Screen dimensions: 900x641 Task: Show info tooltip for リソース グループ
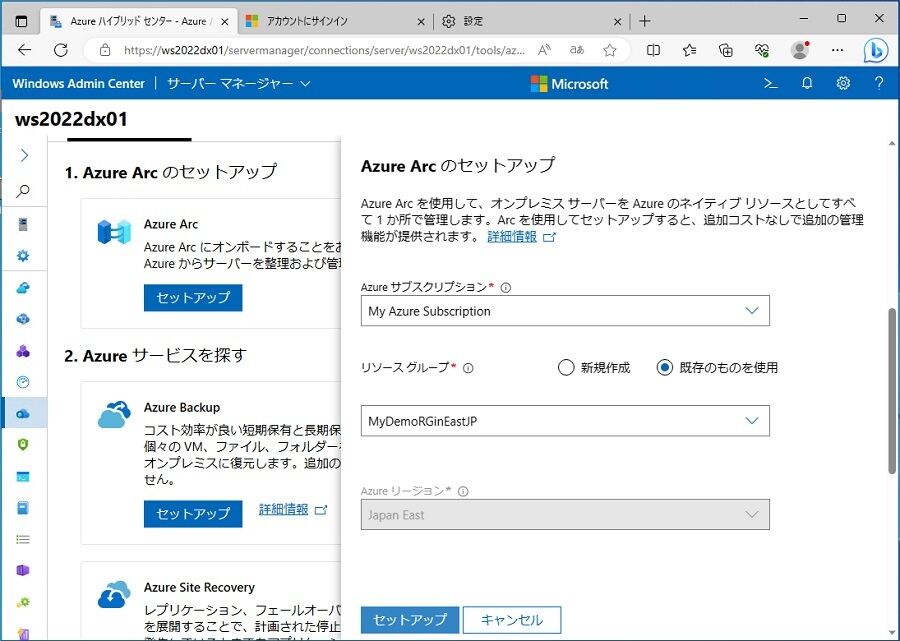coord(468,368)
